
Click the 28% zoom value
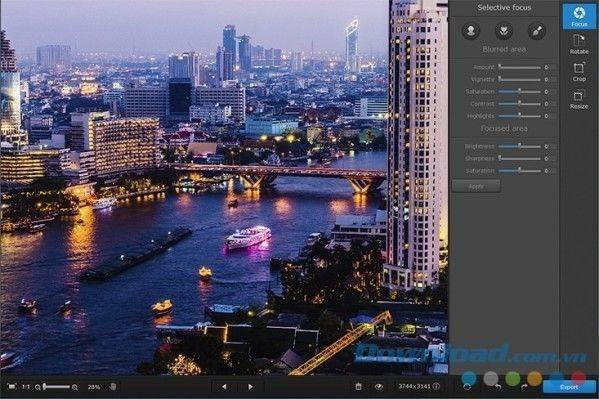pos(94,387)
